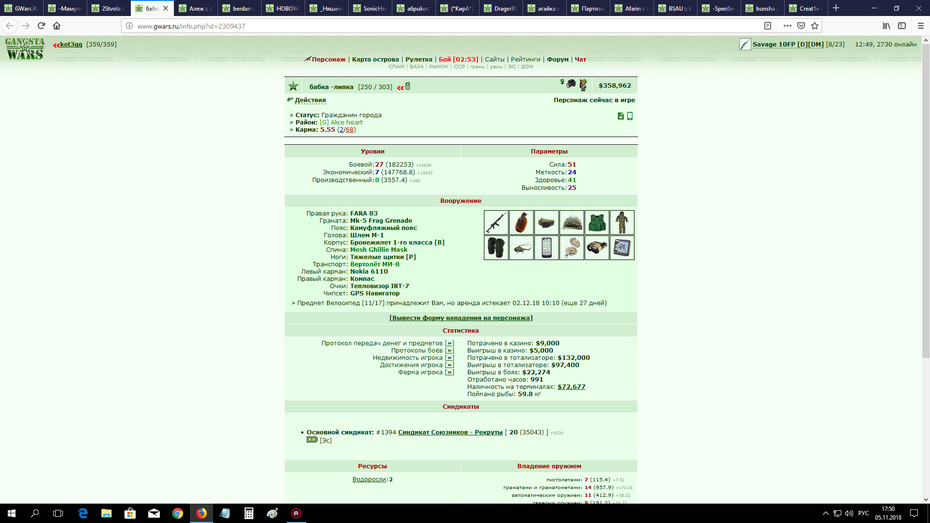The width and height of the screenshot is (930, 523).
Task: Click the Gangsta Wars logo
Action: (24, 49)
